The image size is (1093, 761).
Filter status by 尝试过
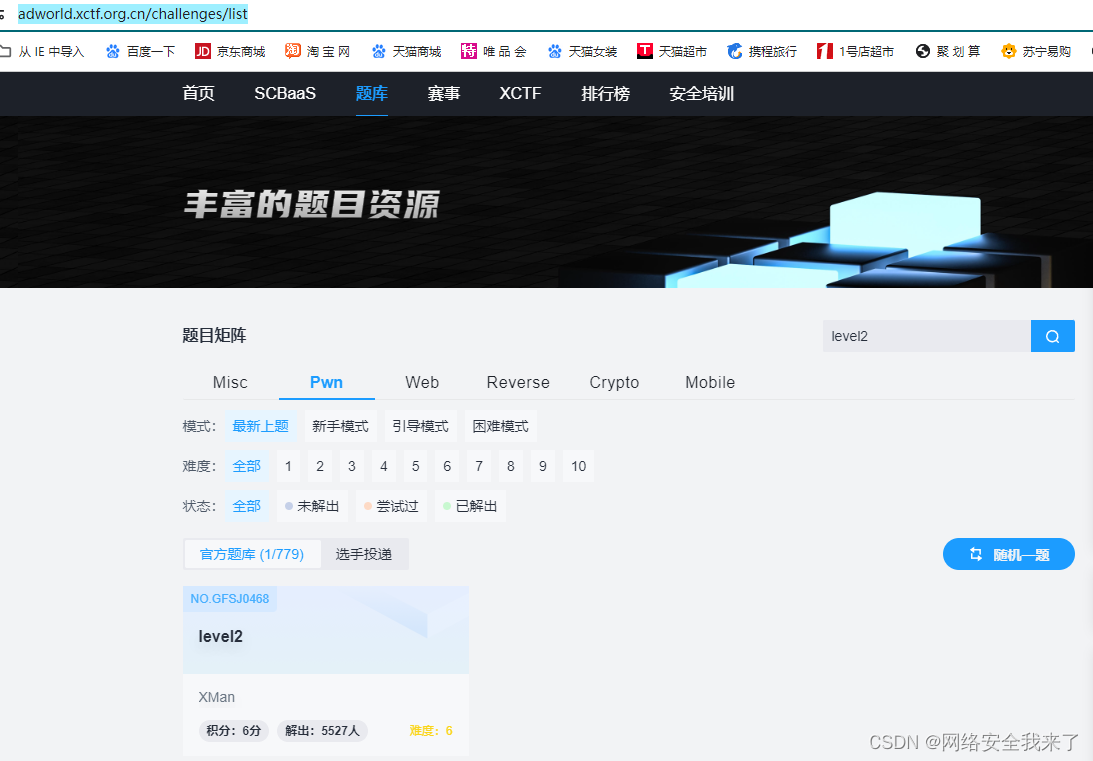tap(391, 506)
